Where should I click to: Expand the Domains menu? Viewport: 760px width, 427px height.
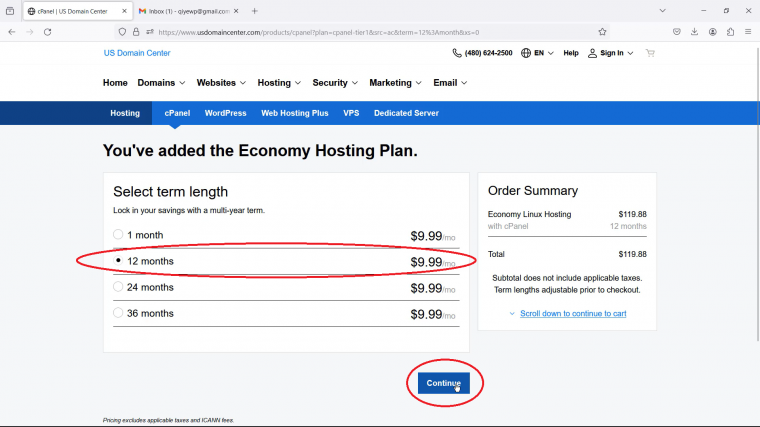tap(161, 83)
